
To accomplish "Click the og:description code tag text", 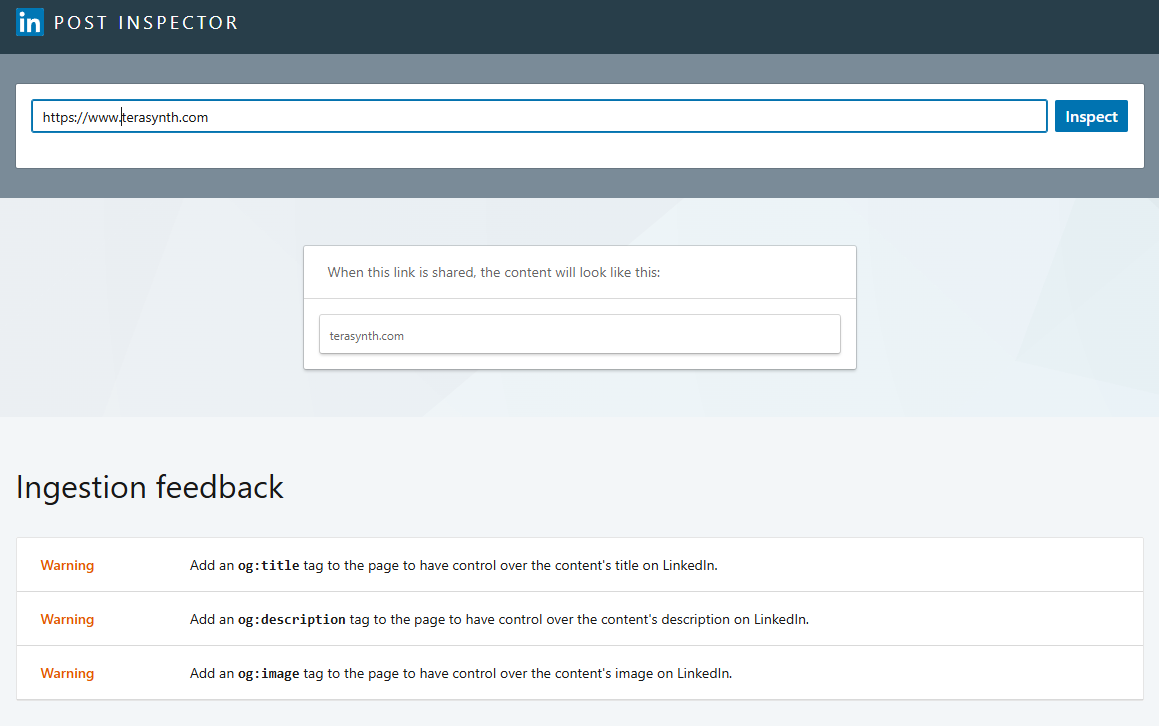I will tap(291, 619).
